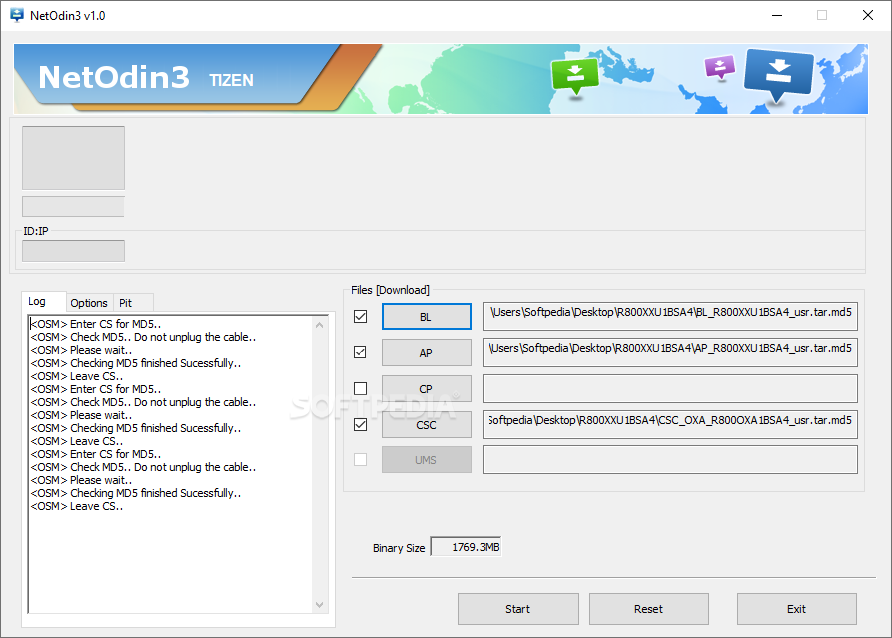Click the last '<OSM> Leave CS..' log line

click(76, 506)
